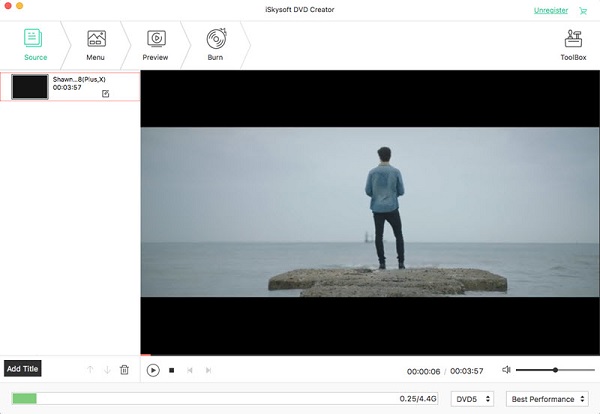Click the shopping cart icon

(583, 11)
